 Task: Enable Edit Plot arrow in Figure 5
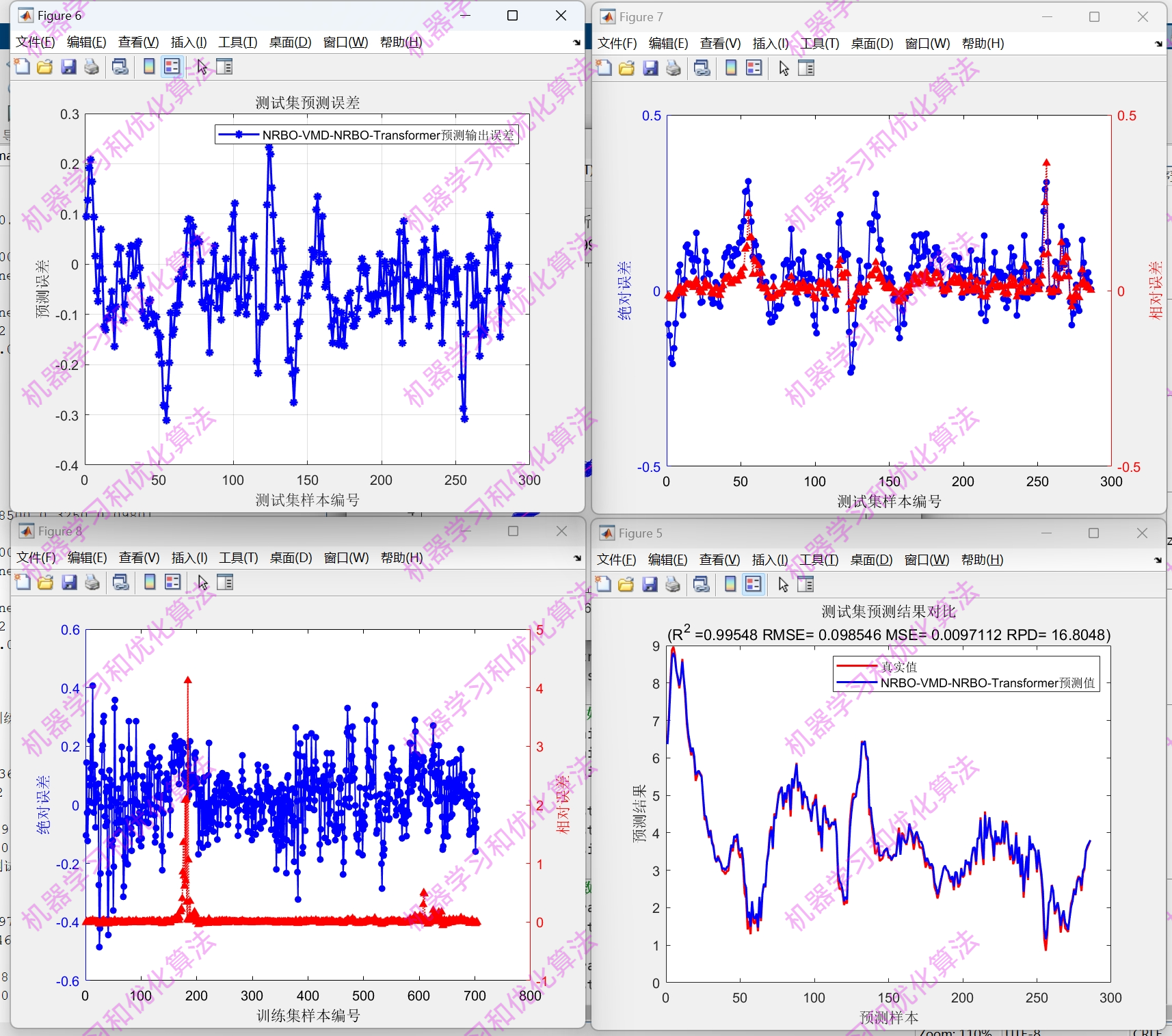784,584
